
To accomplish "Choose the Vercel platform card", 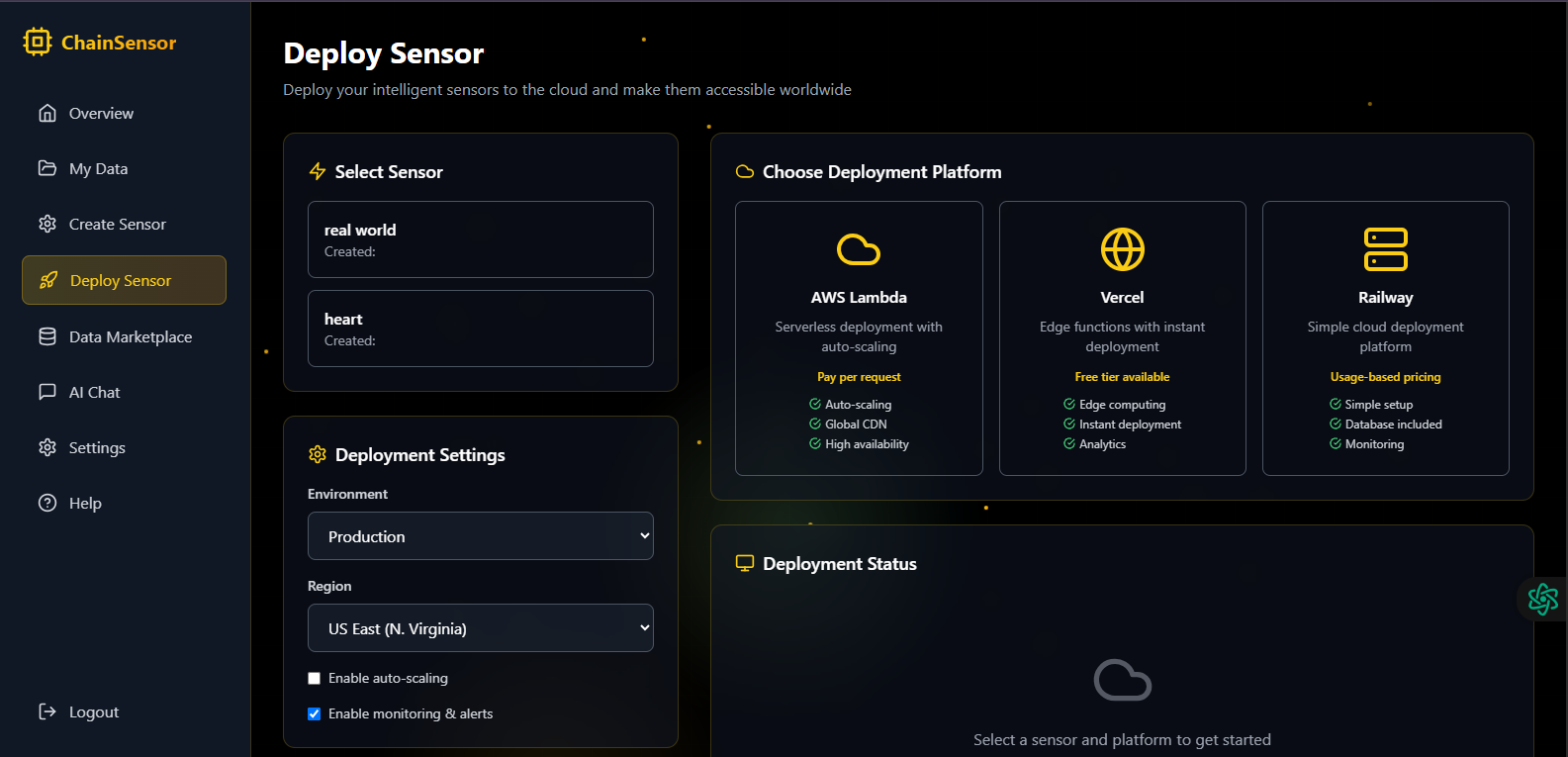I will [x=1123, y=338].
